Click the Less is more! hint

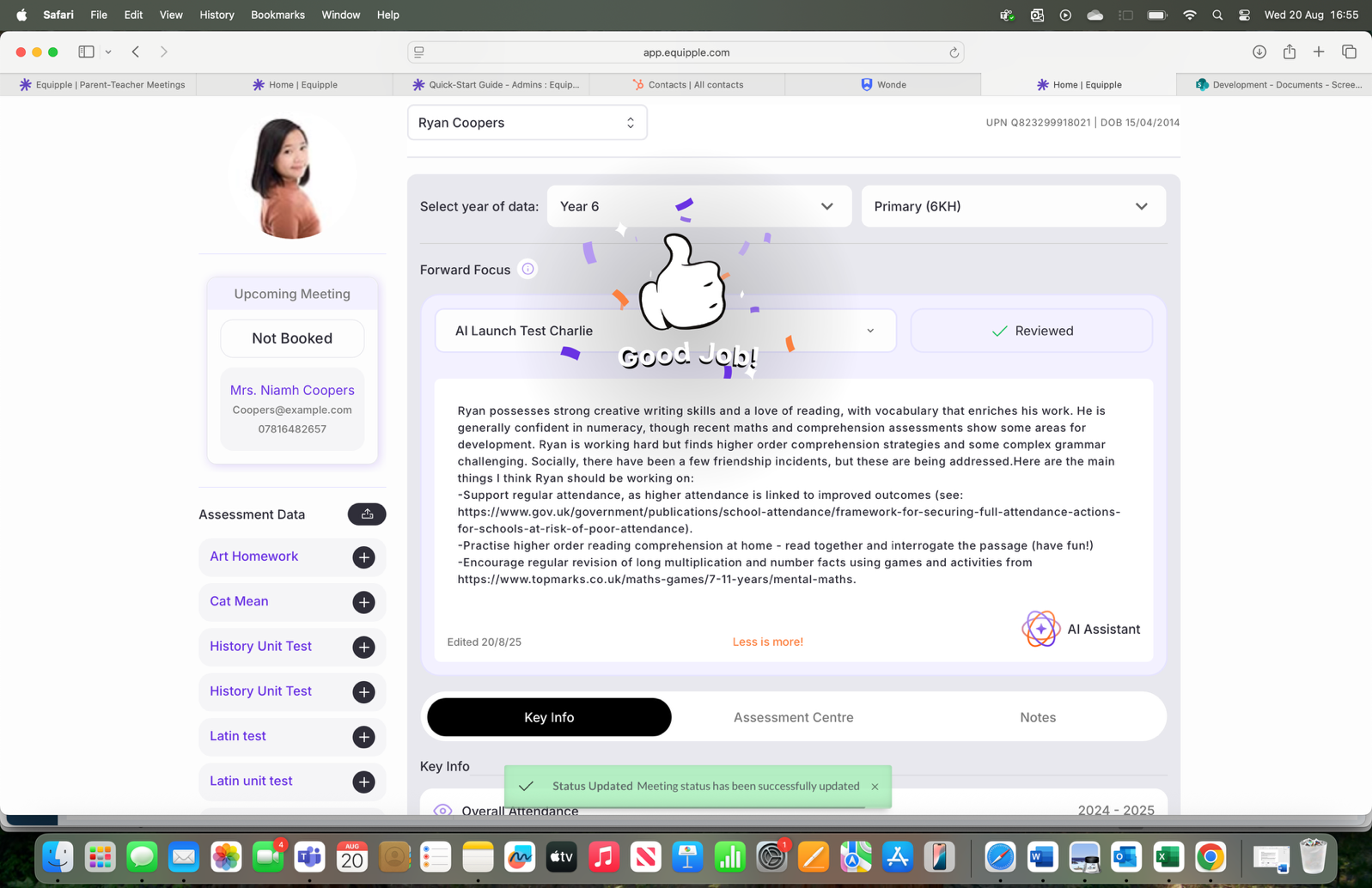click(767, 642)
